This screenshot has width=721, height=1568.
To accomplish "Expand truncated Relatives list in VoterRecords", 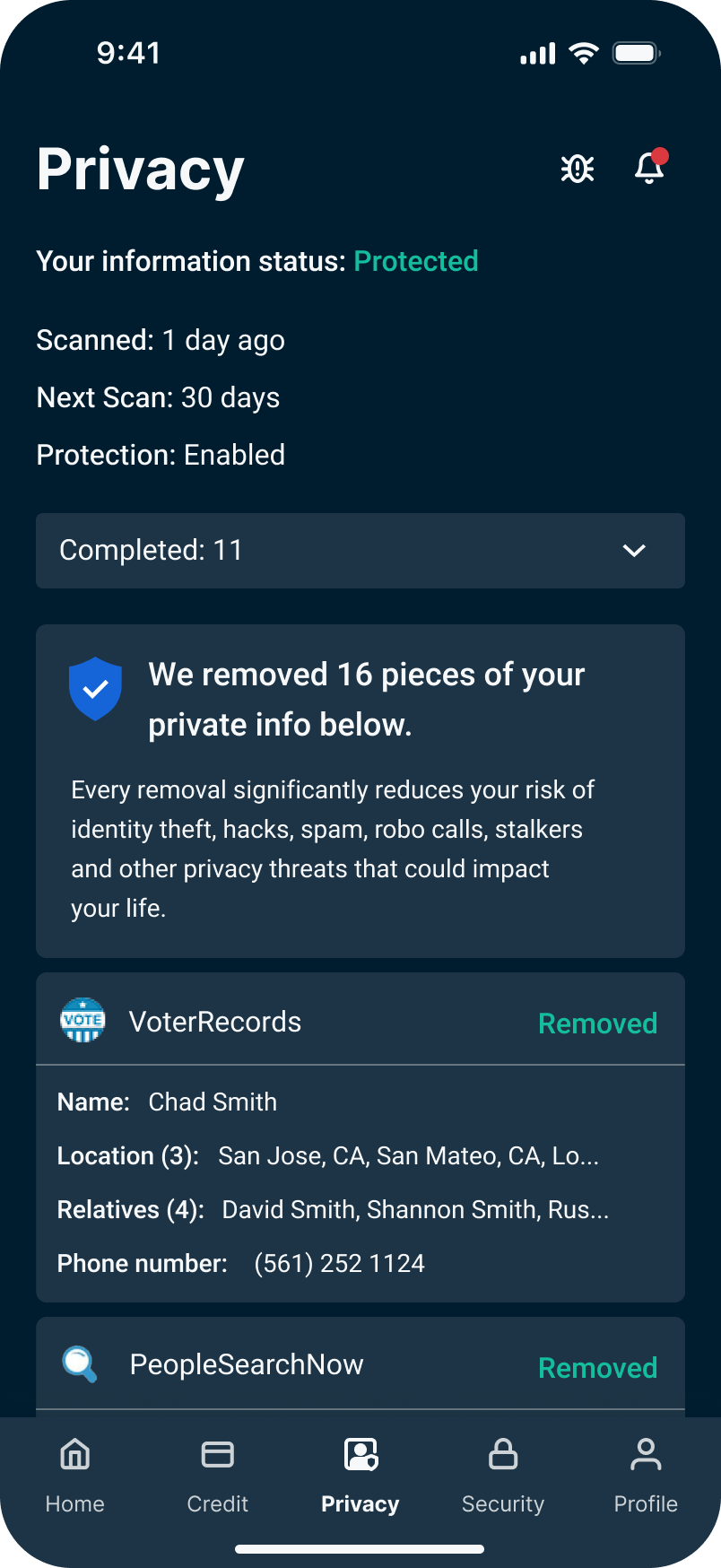I will point(415,1209).
